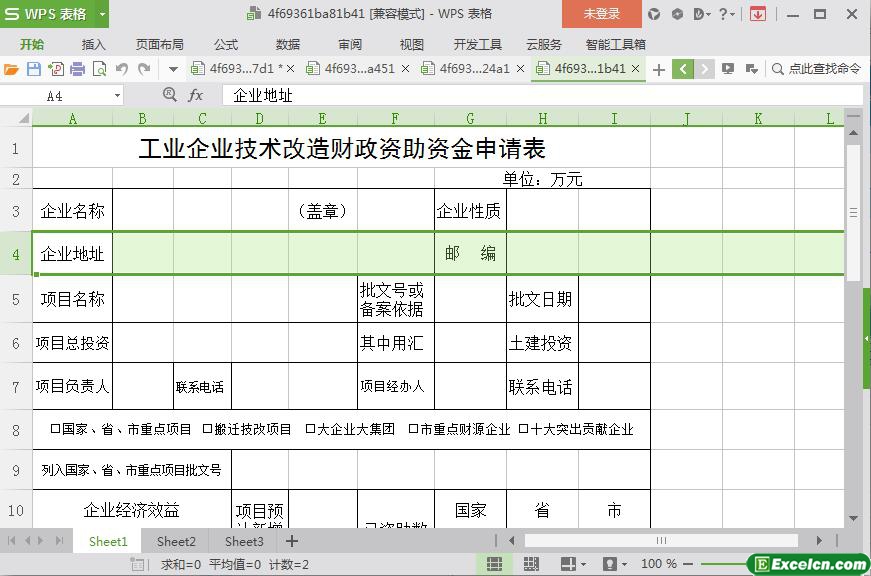
Task: Click the print icon in toolbar
Action: coord(78,69)
